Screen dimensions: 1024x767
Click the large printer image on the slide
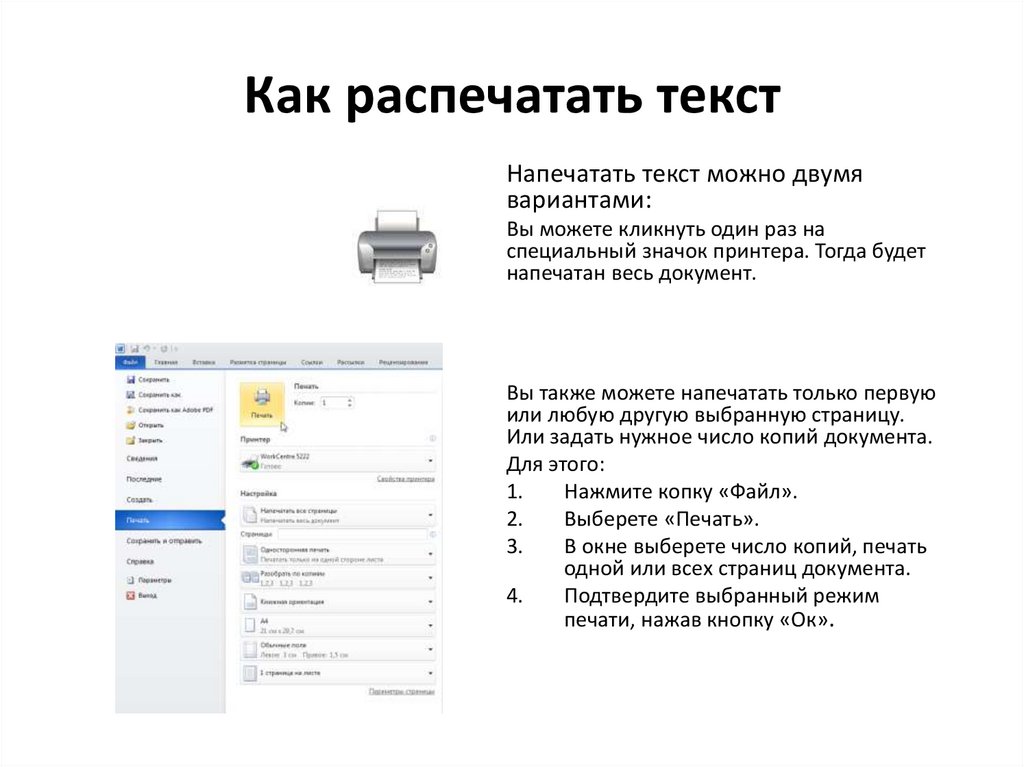tap(397, 246)
